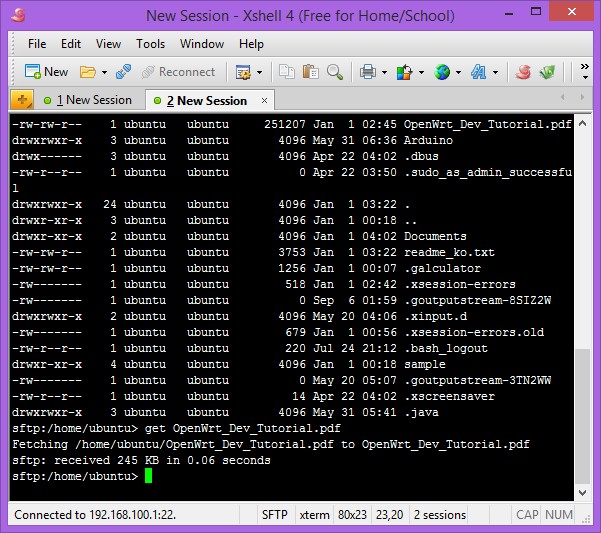
Task: Click the .dbus directory name
Action: [421, 156]
